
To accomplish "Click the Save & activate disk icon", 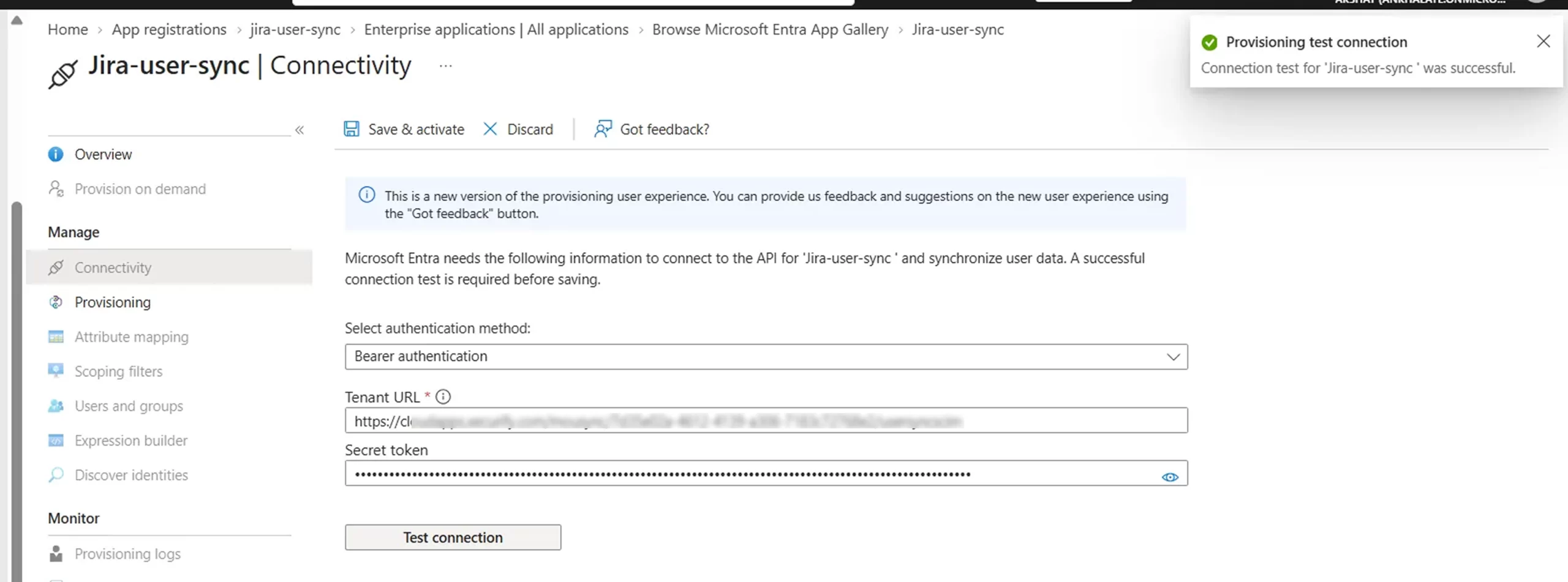I will click(352, 129).
